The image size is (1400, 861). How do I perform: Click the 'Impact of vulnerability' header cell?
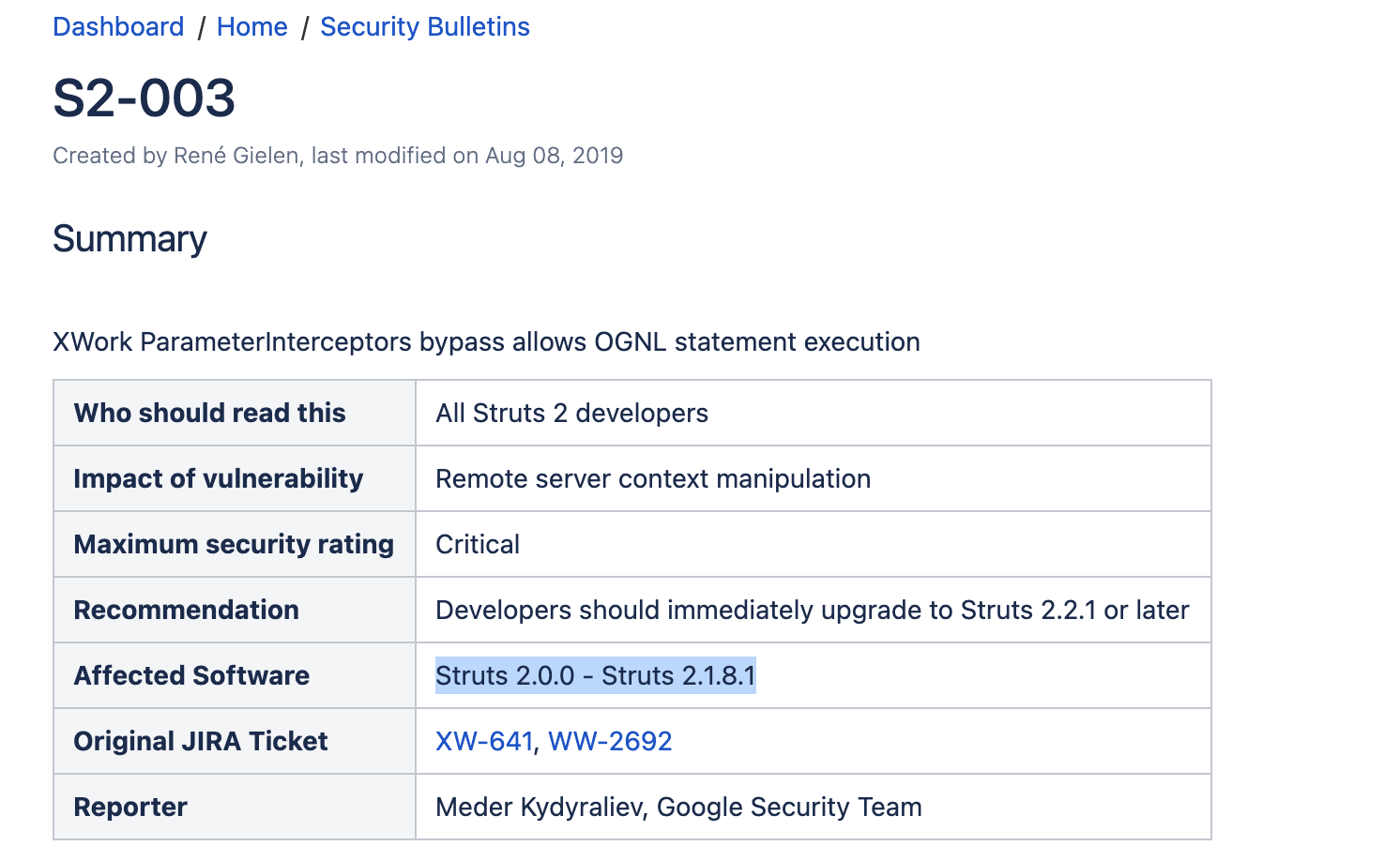point(235,478)
